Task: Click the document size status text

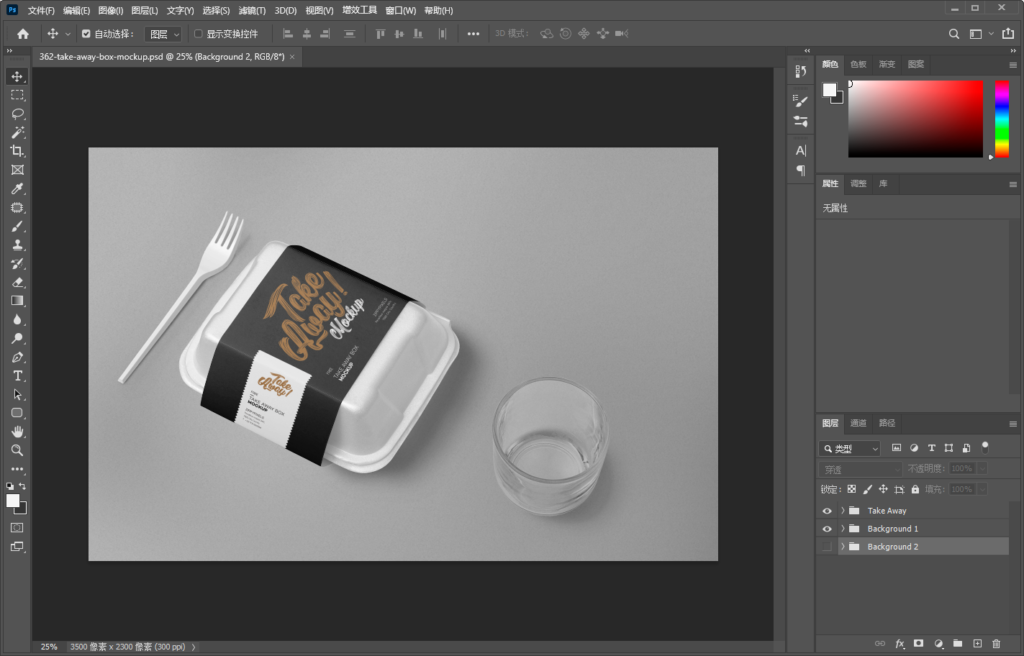Action: pos(128,647)
